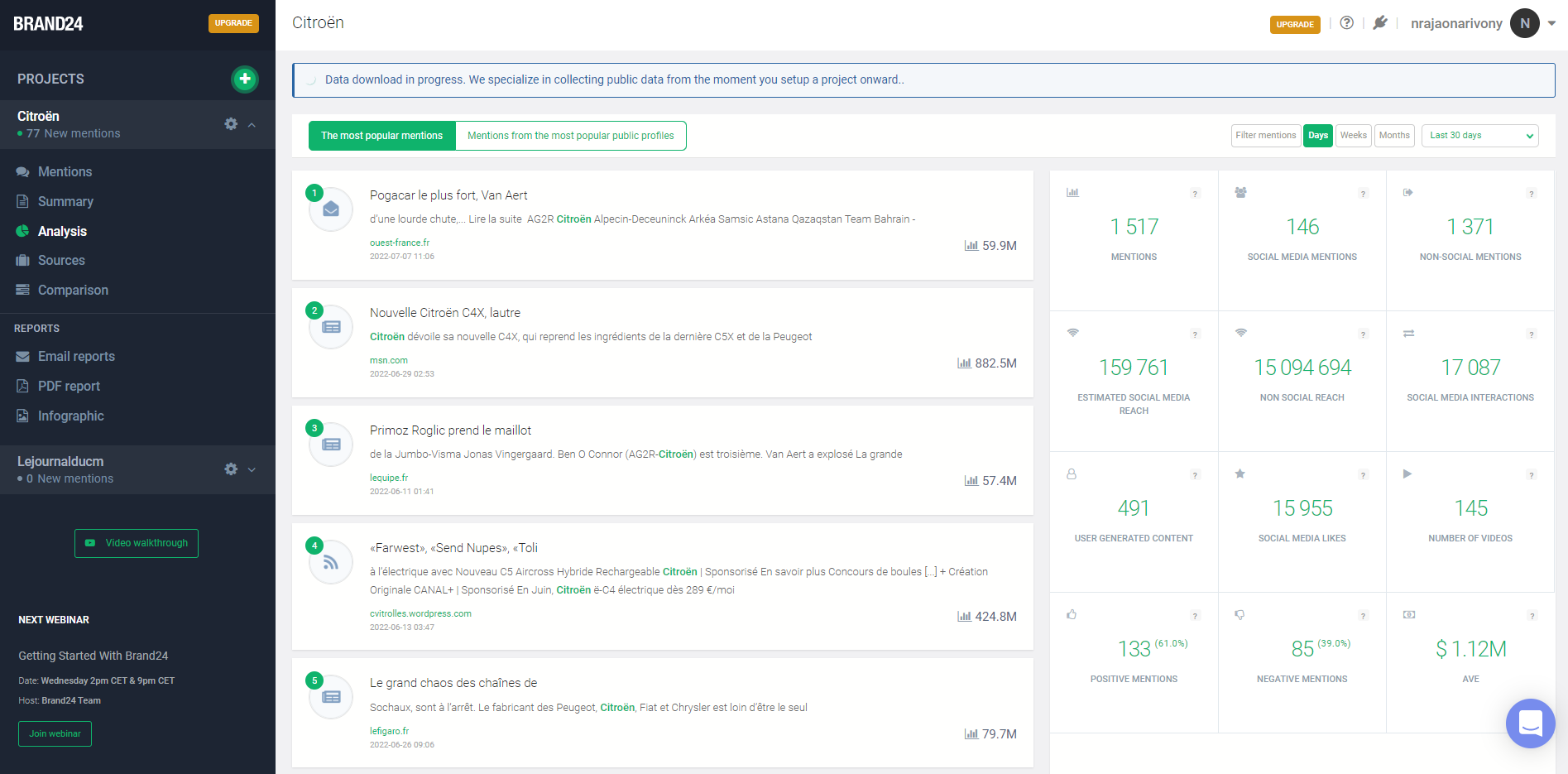
Task: Open Infographic report
Action: point(70,416)
